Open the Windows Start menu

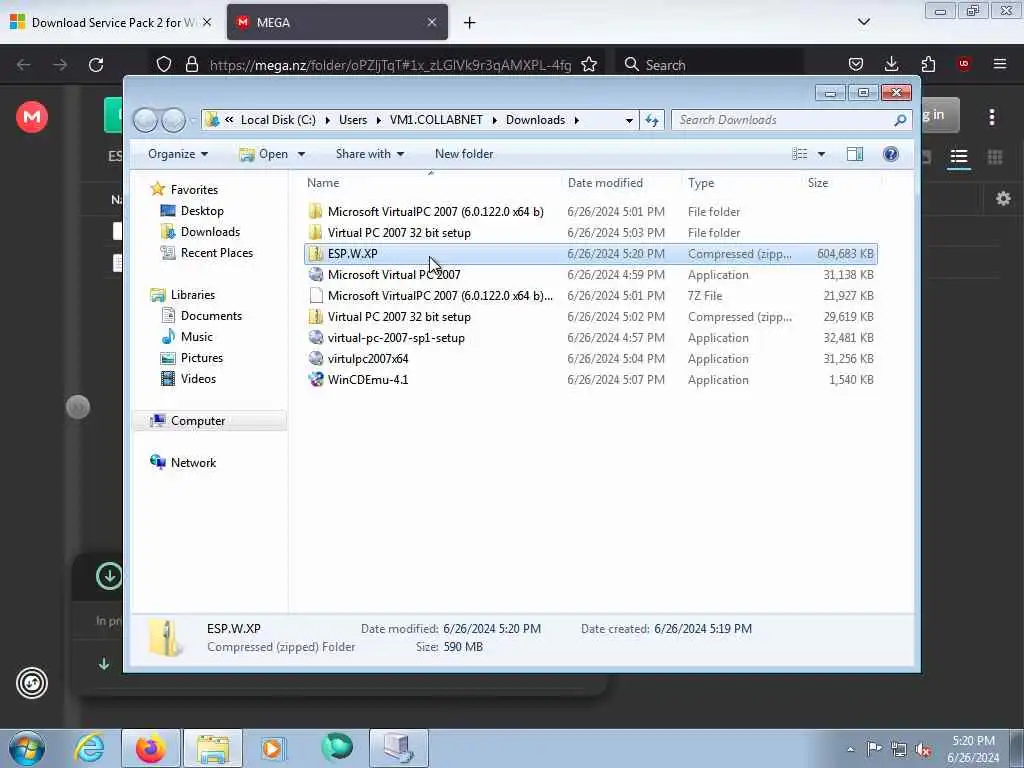tap(27, 748)
